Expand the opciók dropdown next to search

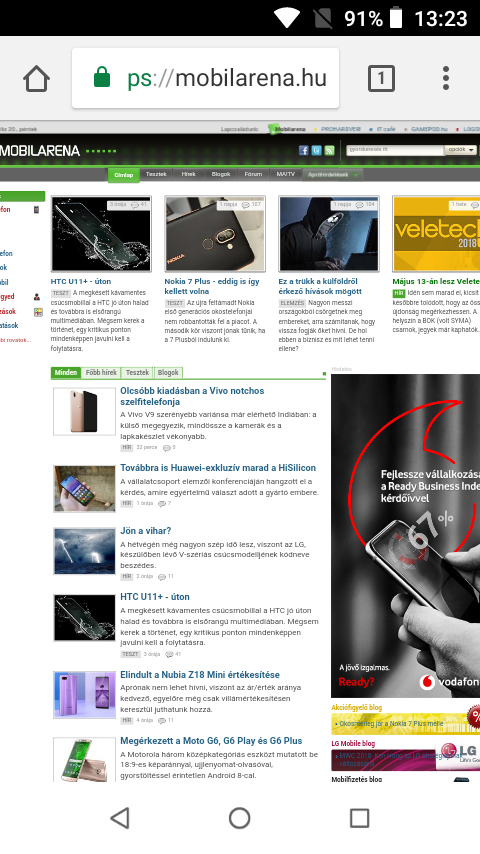[x=460, y=150]
